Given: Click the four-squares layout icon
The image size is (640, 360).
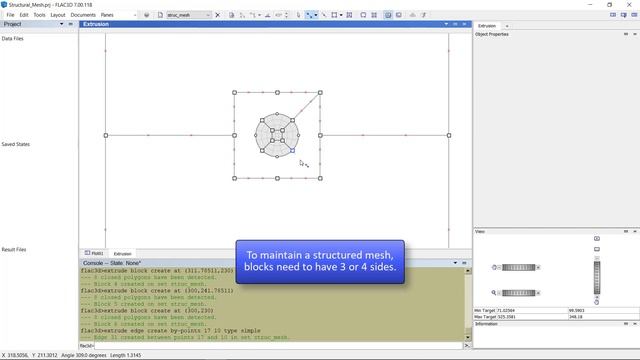Looking at the screenshot, I should click(374, 15).
